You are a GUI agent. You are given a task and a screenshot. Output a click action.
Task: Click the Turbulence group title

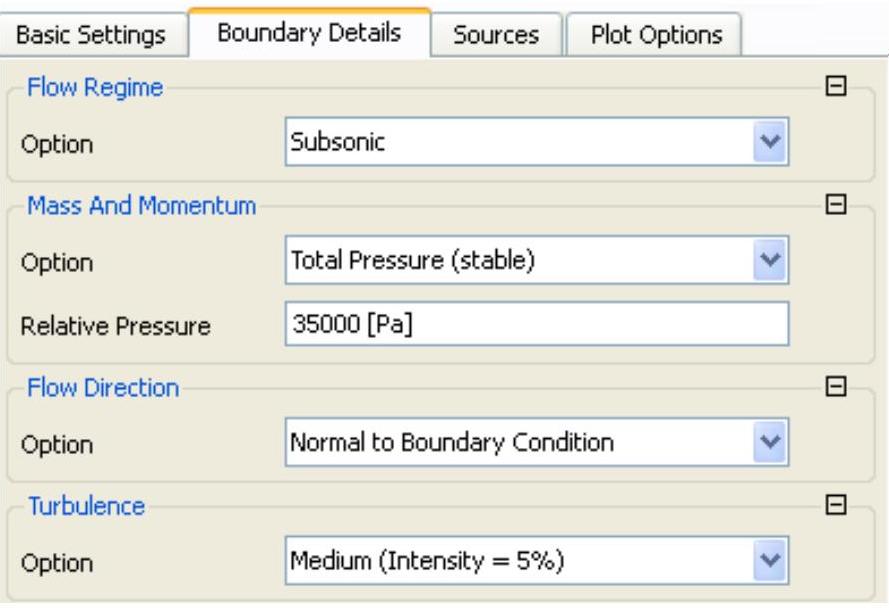click(x=85, y=506)
